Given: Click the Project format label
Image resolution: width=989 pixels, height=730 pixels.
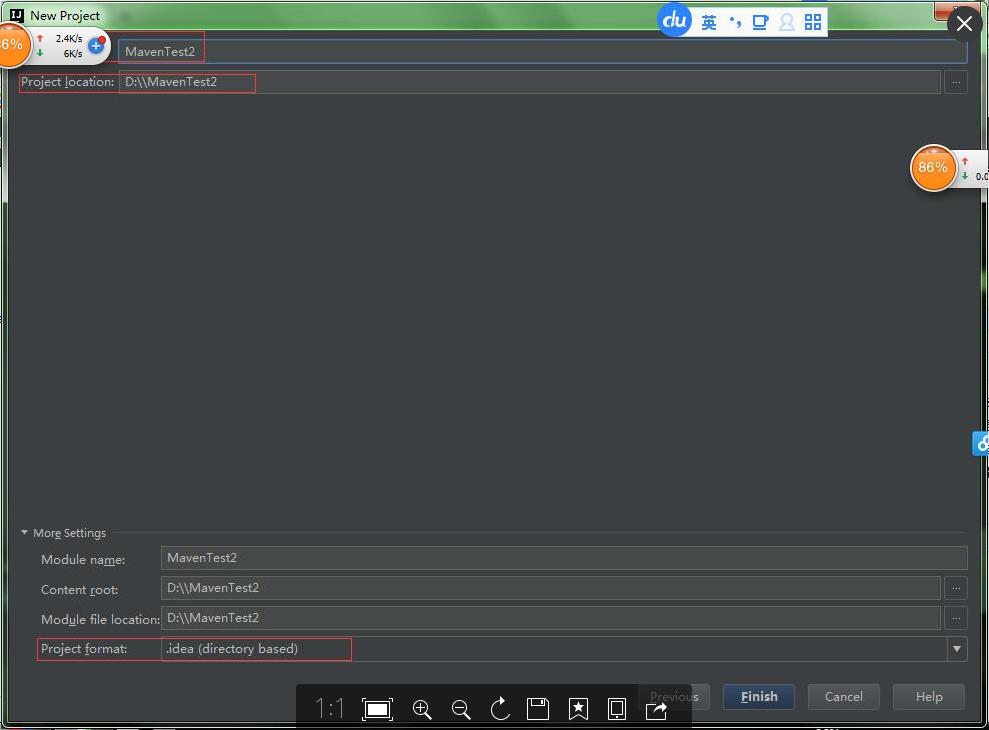Looking at the screenshot, I should coord(84,649).
